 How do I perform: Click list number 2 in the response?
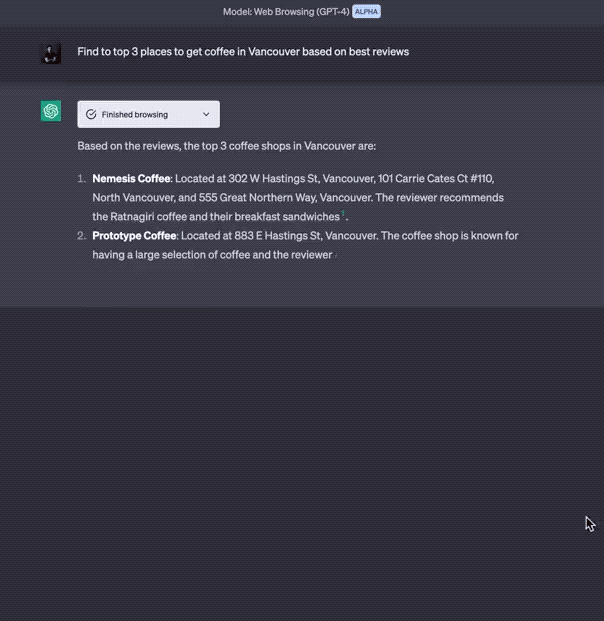[82, 236]
